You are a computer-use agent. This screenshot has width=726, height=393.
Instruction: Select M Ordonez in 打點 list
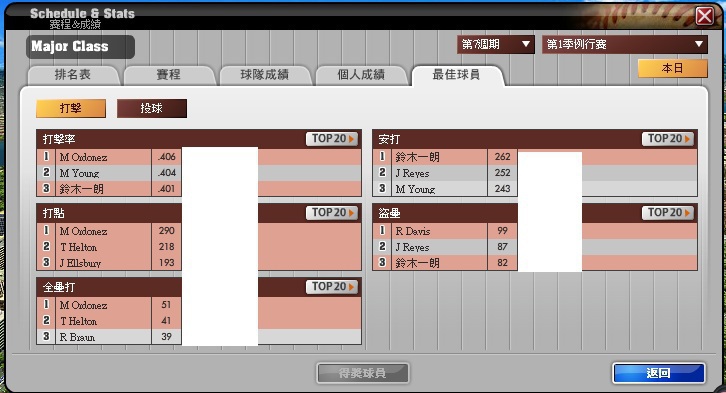coord(83,231)
